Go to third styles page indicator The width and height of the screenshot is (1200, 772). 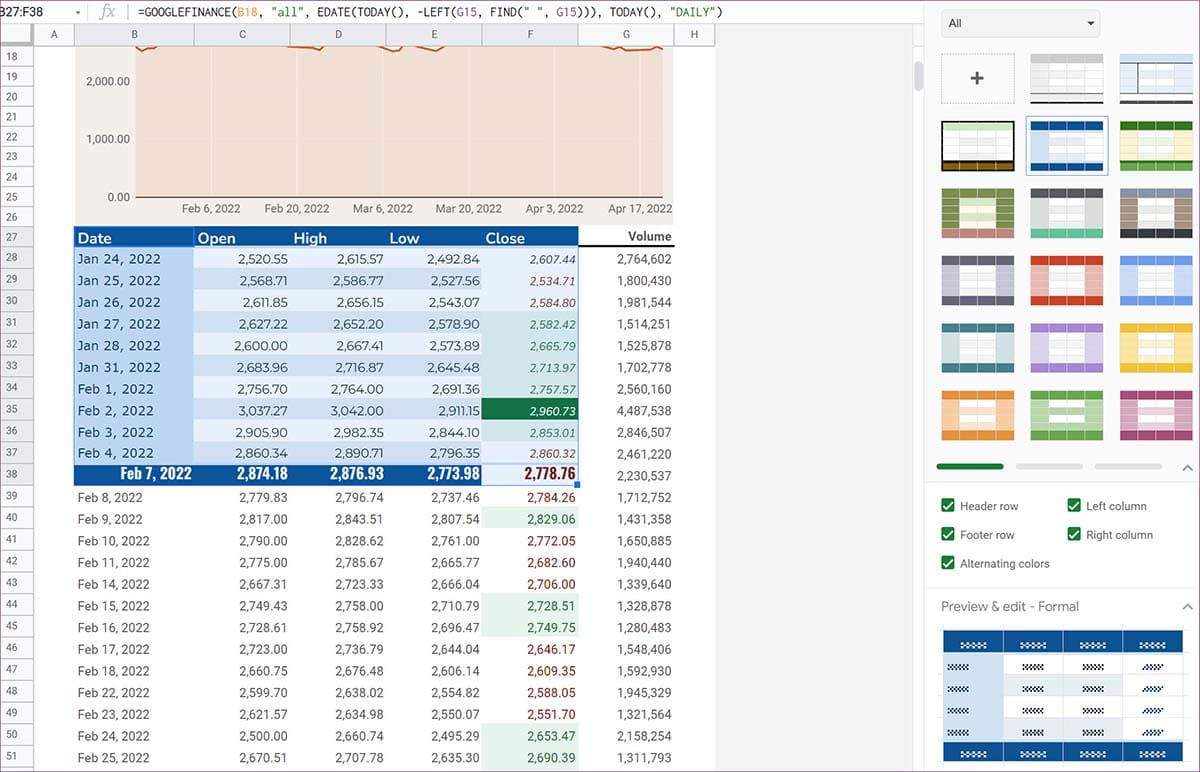1128,467
